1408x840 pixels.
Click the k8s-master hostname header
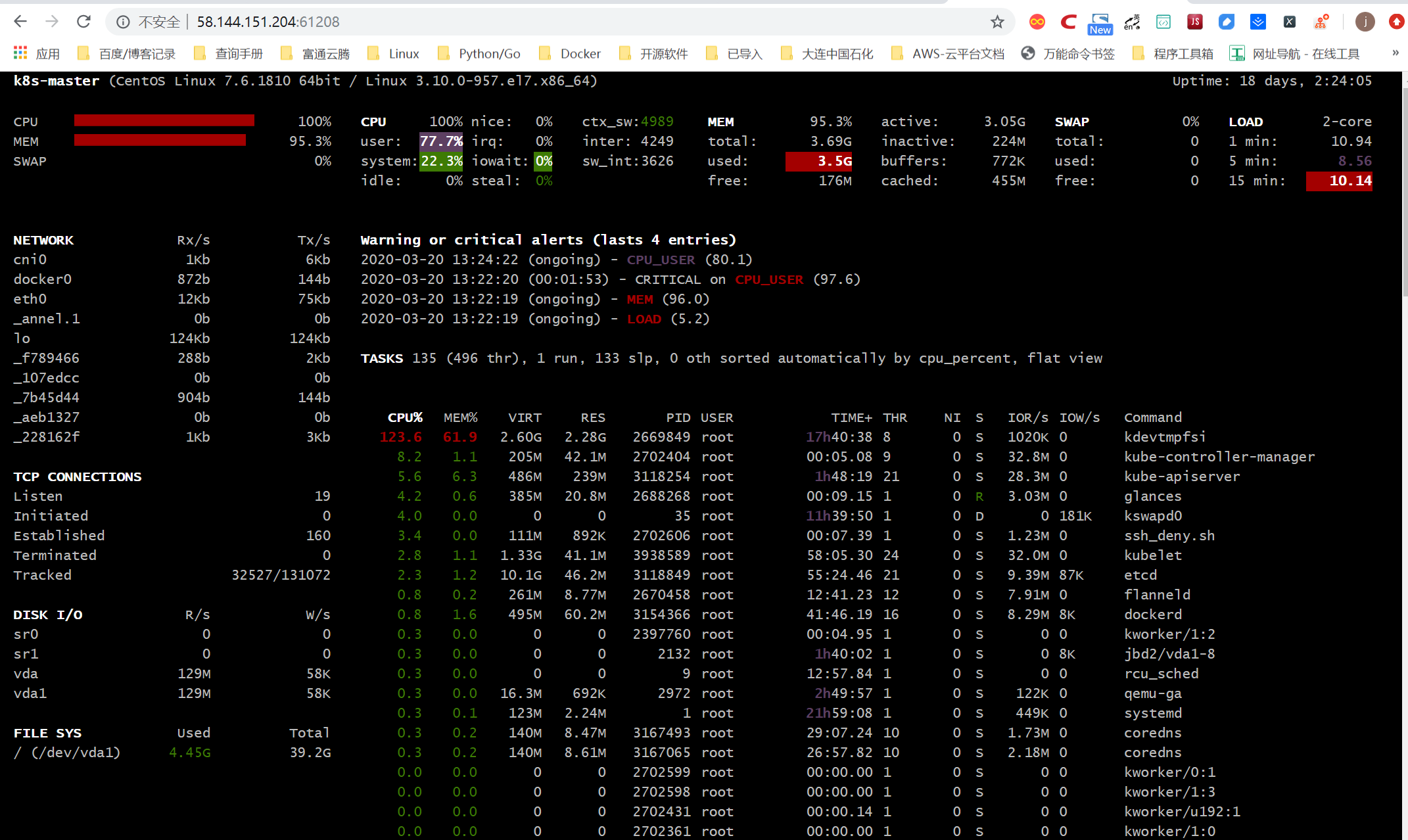tap(57, 81)
